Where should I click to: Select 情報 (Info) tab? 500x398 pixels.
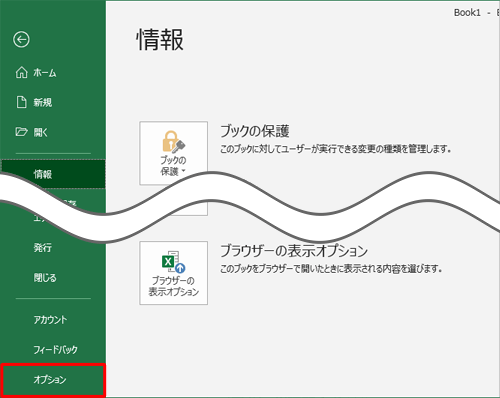point(53,174)
